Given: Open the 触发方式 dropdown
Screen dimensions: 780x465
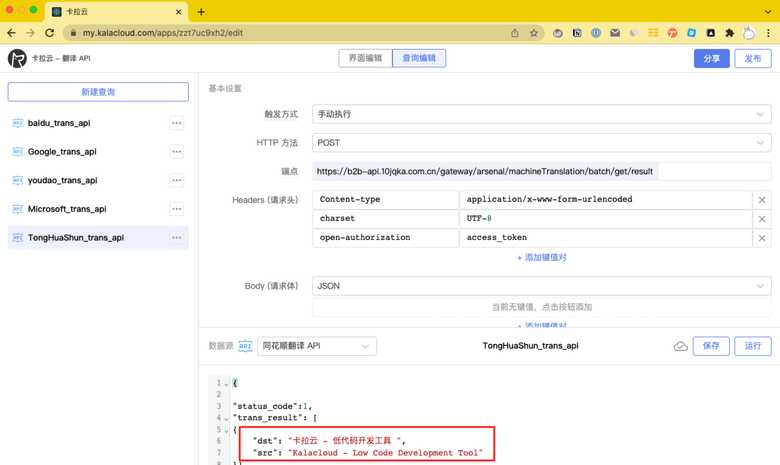Looking at the screenshot, I should pos(542,114).
